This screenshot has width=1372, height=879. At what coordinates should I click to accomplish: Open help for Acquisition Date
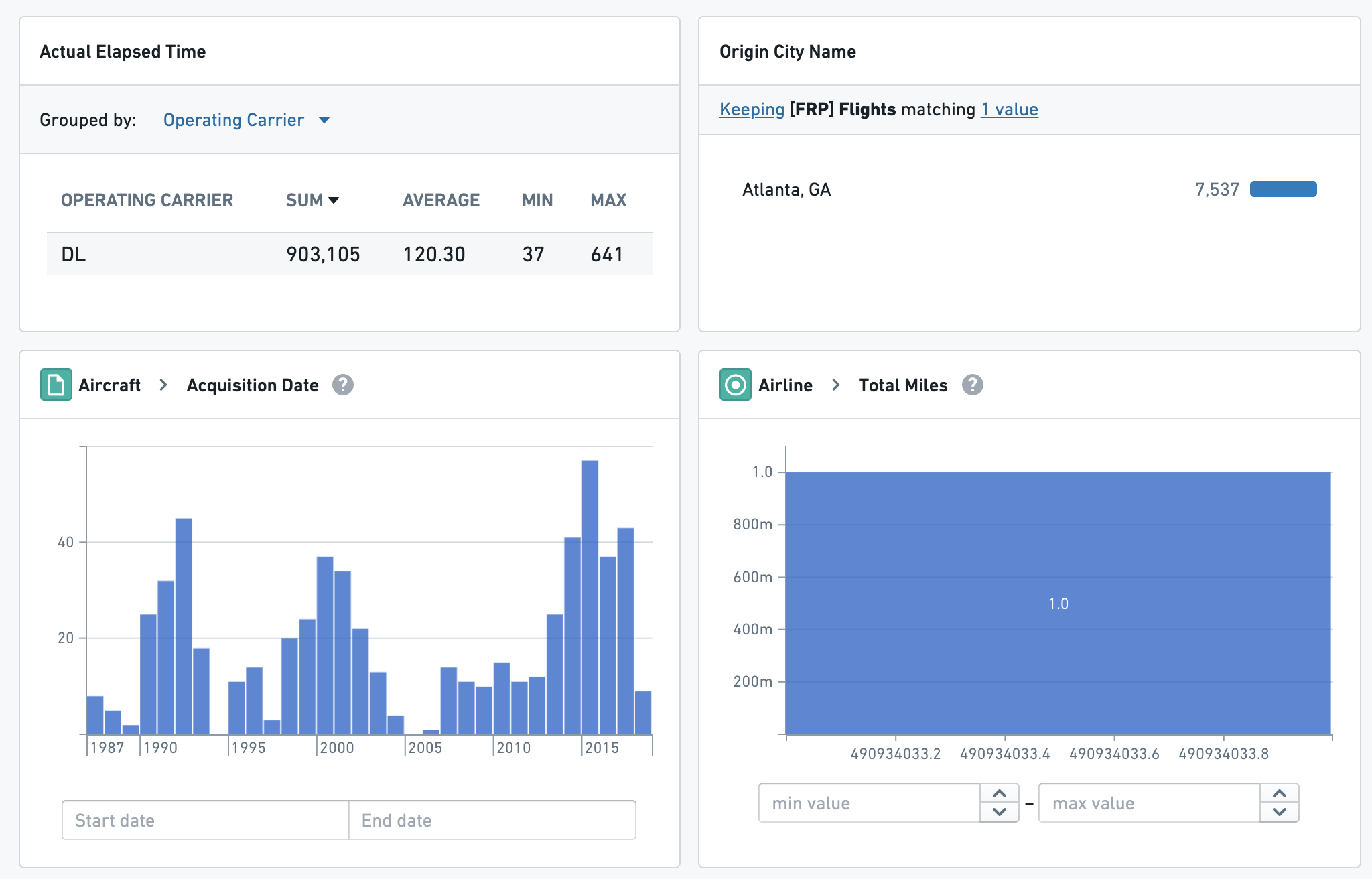pos(343,385)
